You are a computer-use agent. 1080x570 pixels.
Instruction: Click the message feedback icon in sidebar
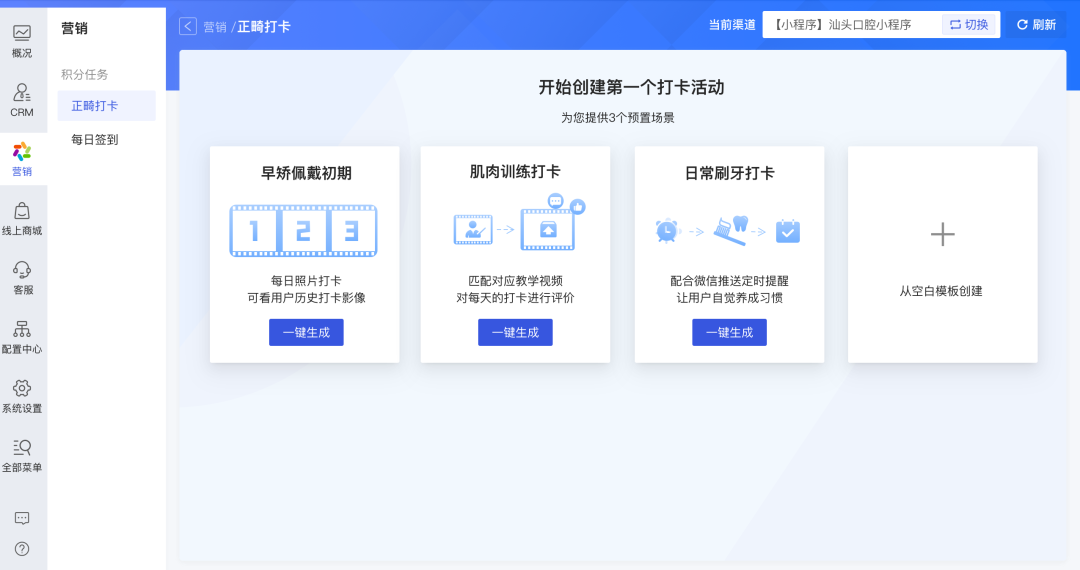point(22,518)
